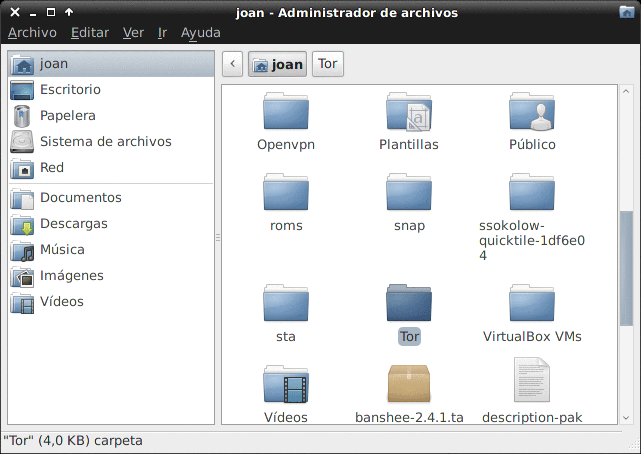The width and height of the screenshot is (641, 454).
Task: Click the pane divider handle between sidebar and files
Action: tap(218, 237)
